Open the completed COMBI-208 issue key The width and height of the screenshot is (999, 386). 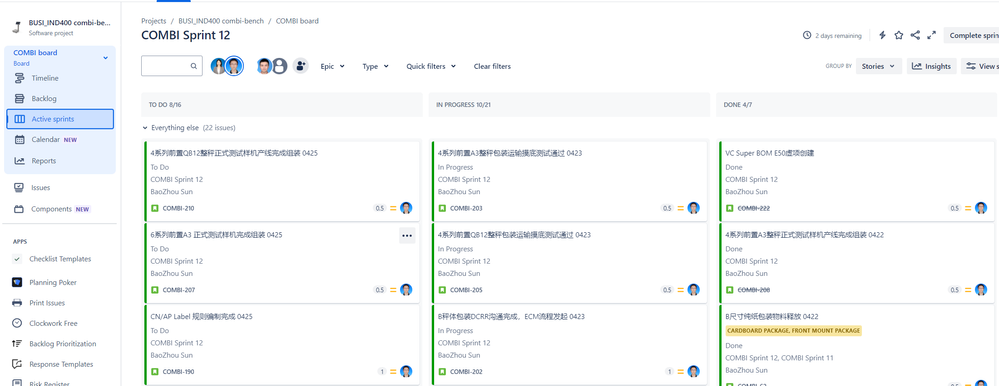click(x=754, y=290)
